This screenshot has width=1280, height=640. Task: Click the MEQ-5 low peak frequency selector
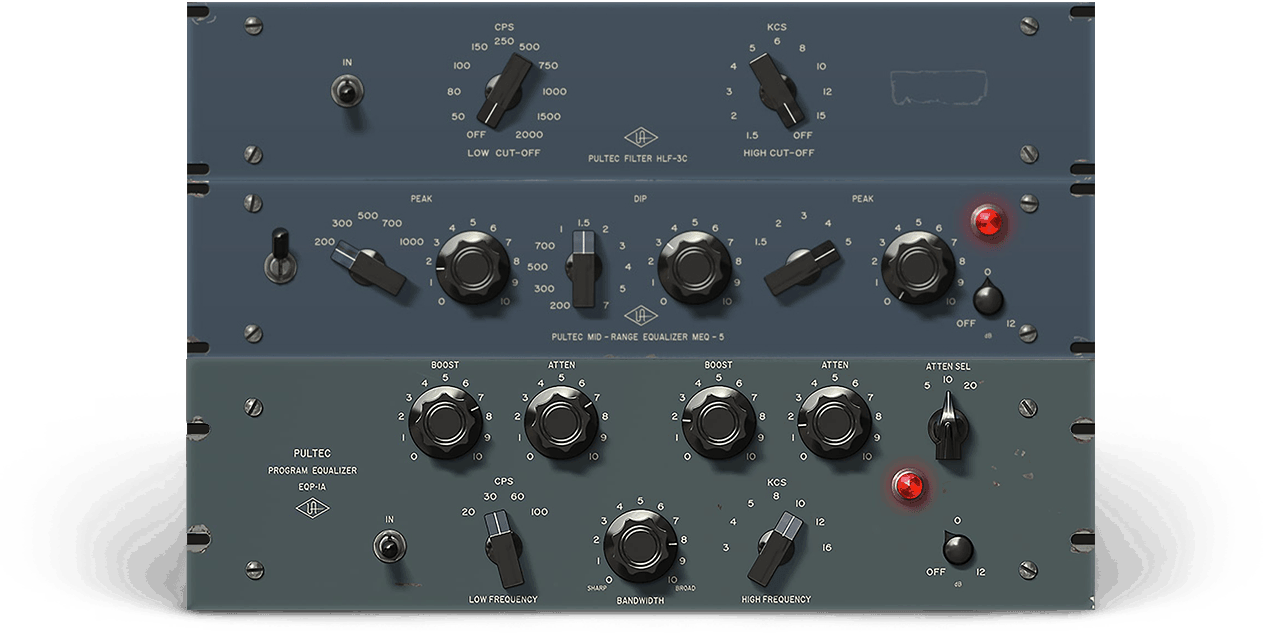368,267
